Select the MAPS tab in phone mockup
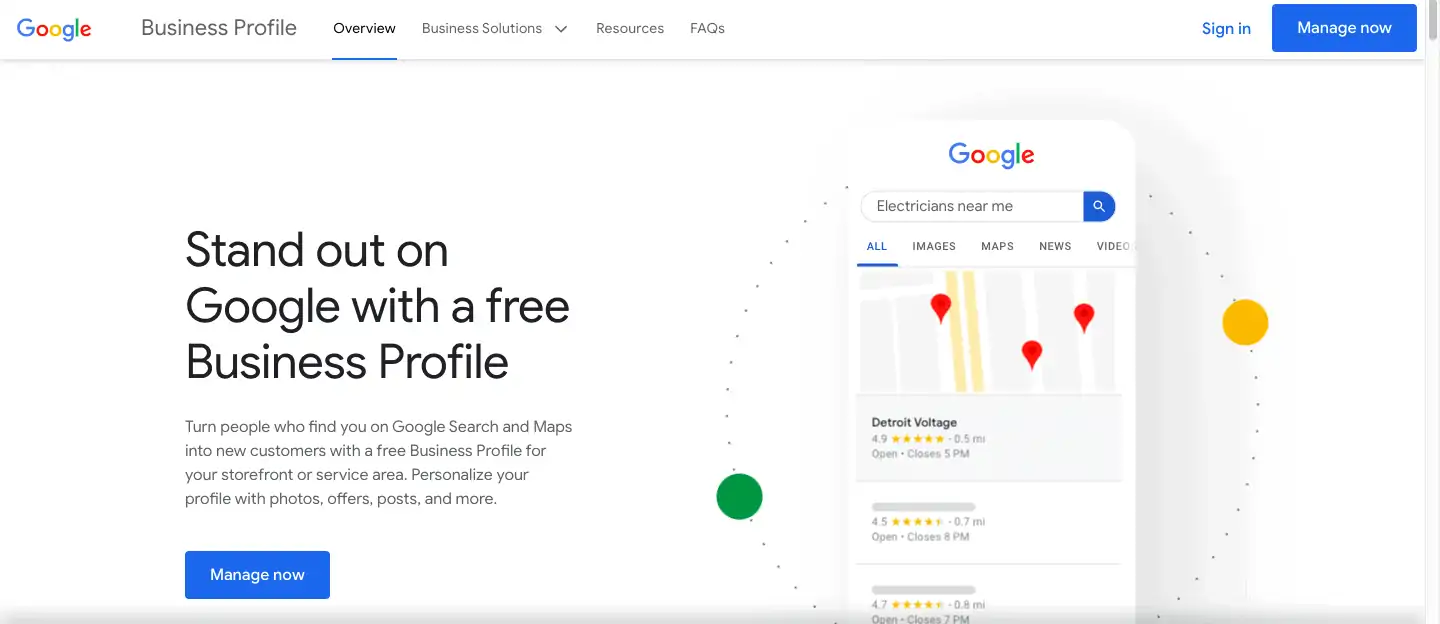The width and height of the screenshot is (1440, 624). pyautogui.click(x=997, y=246)
